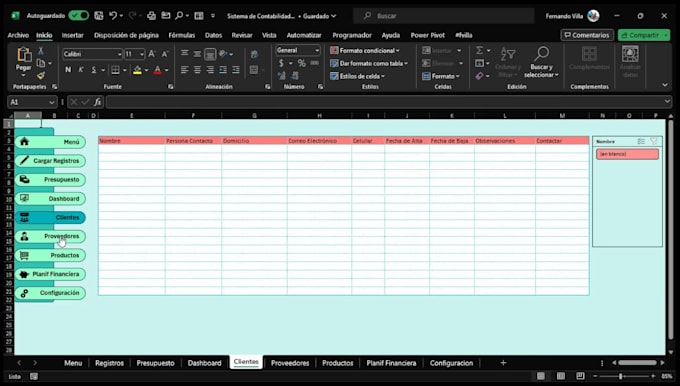Click the insert function fx icon

point(98,102)
